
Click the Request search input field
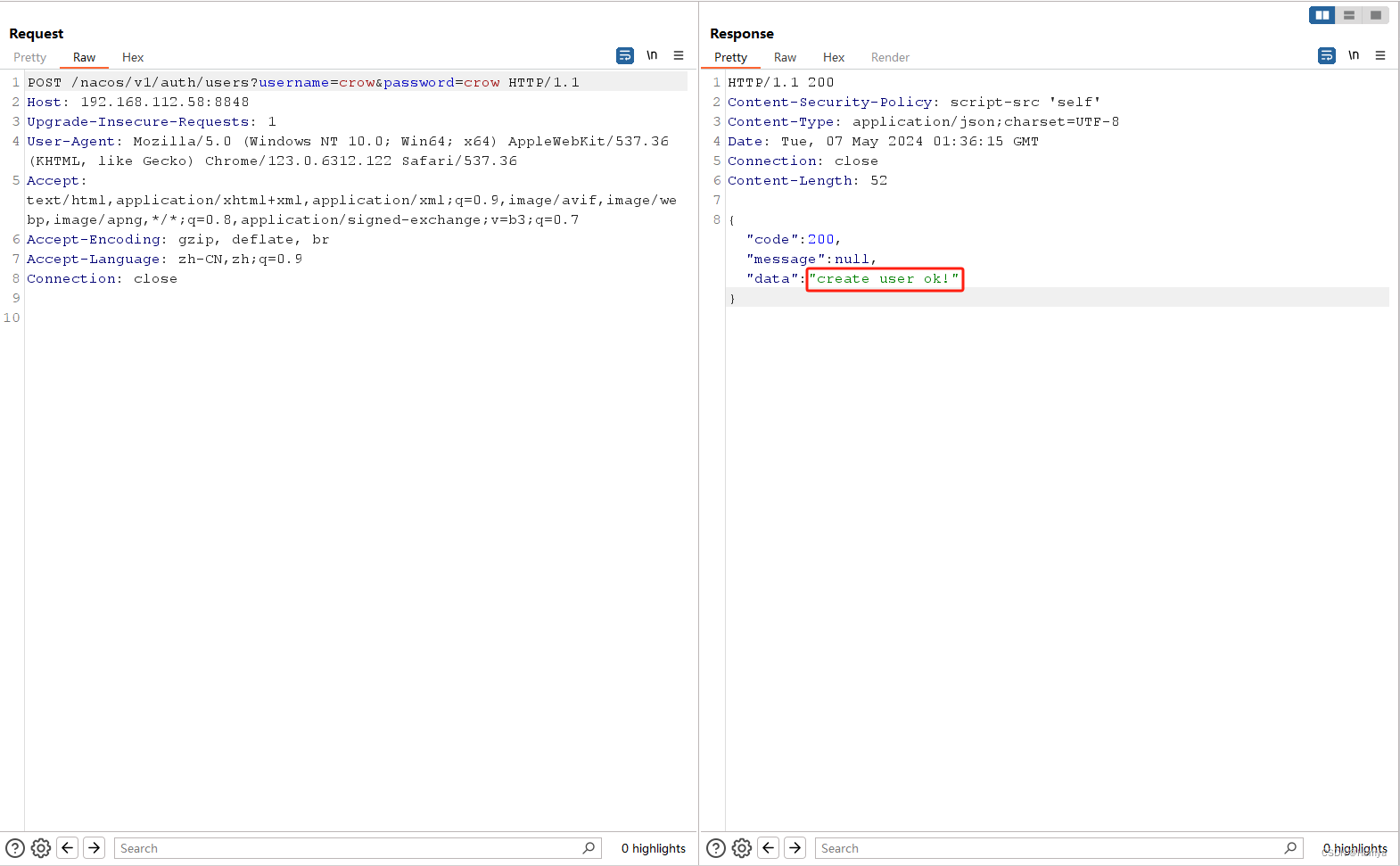coord(358,848)
